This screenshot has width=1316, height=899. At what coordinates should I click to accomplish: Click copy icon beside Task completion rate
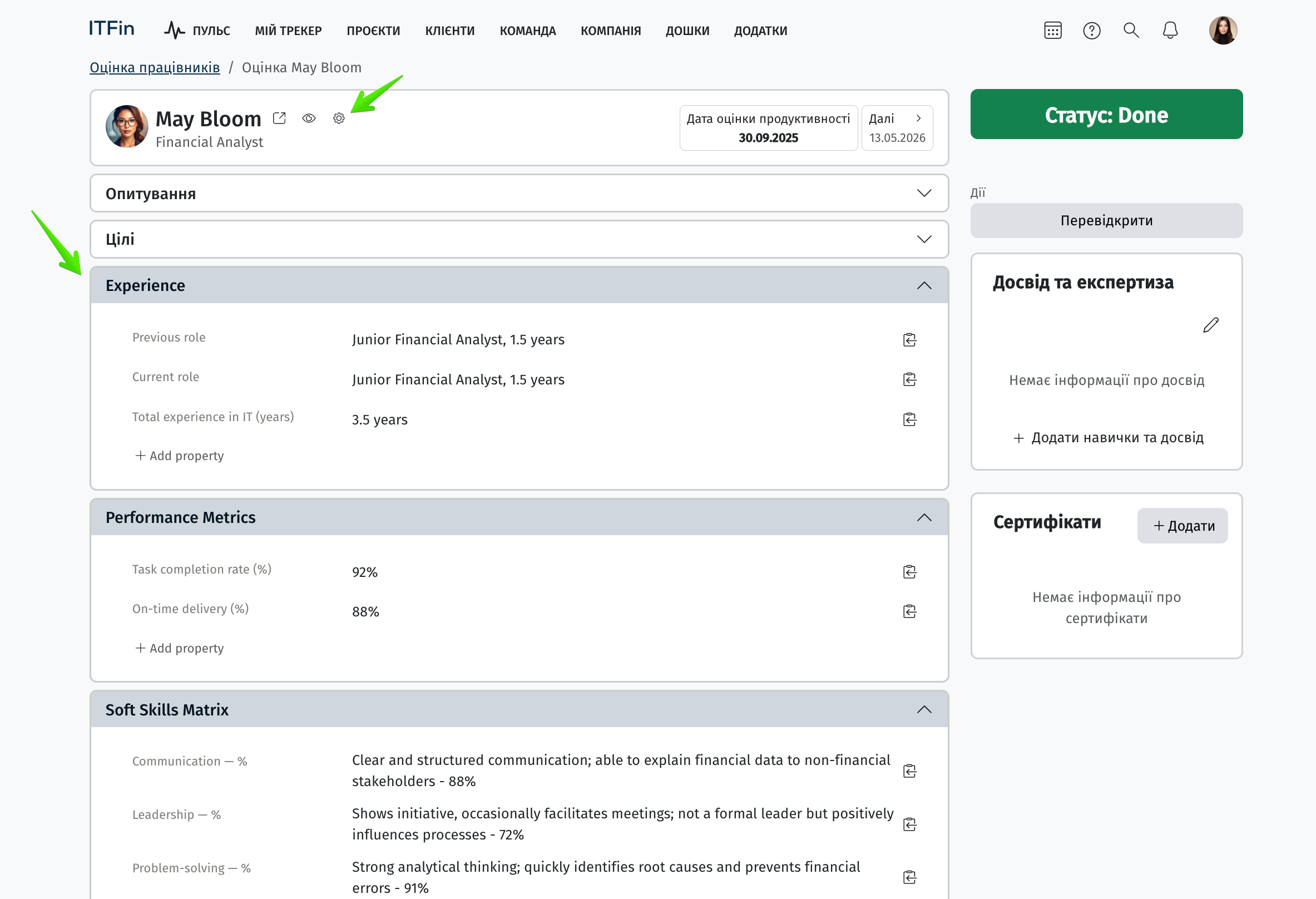pos(909,572)
